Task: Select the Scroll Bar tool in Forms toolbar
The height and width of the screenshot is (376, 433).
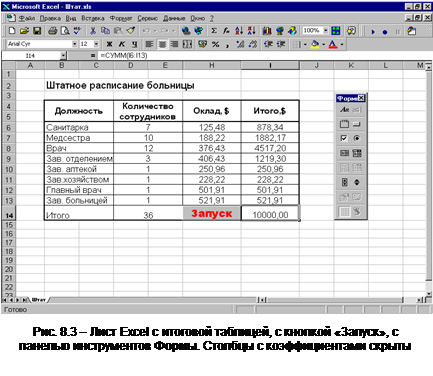Action: (344, 182)
